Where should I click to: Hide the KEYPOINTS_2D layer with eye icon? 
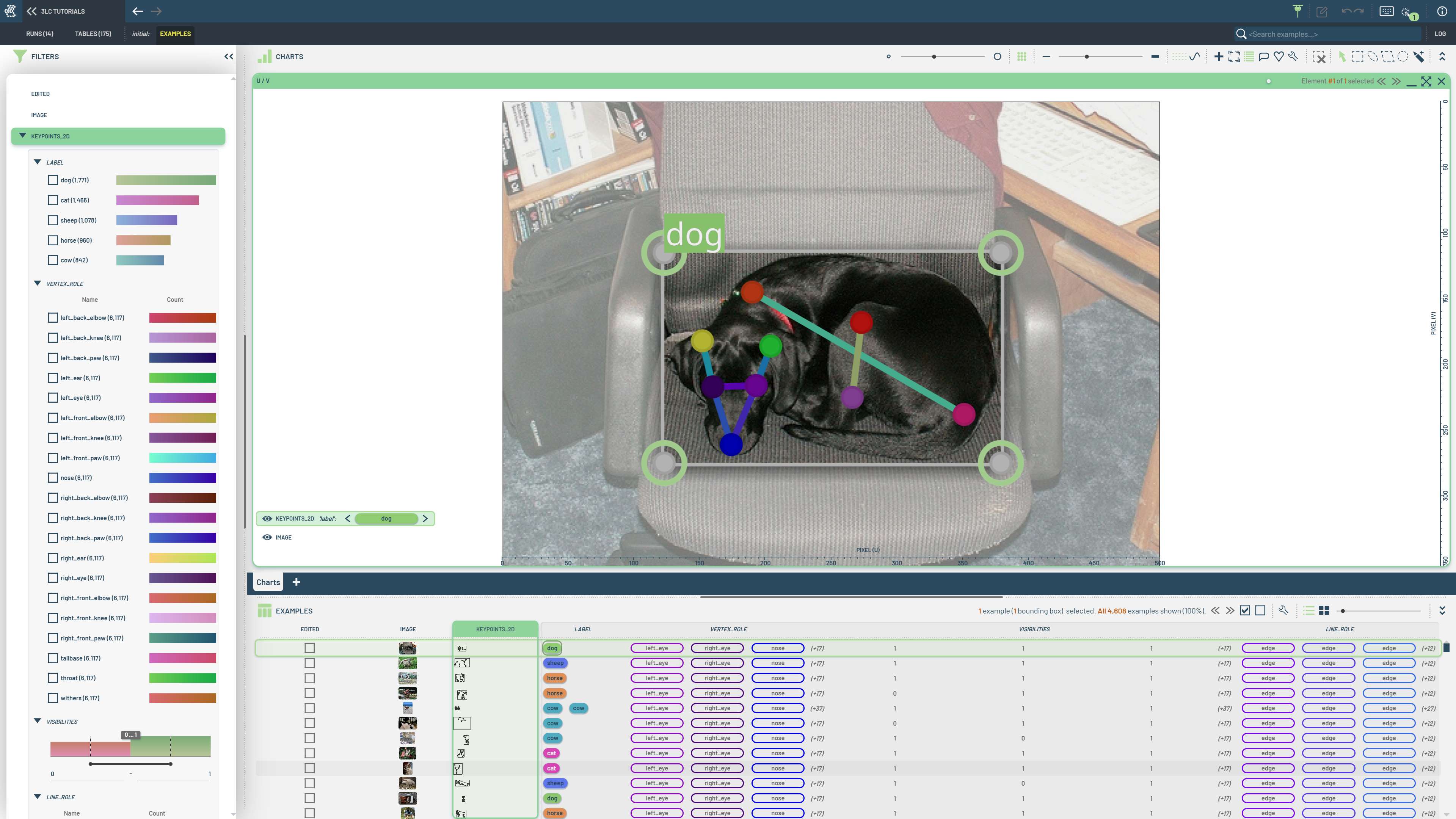(267, 518)
